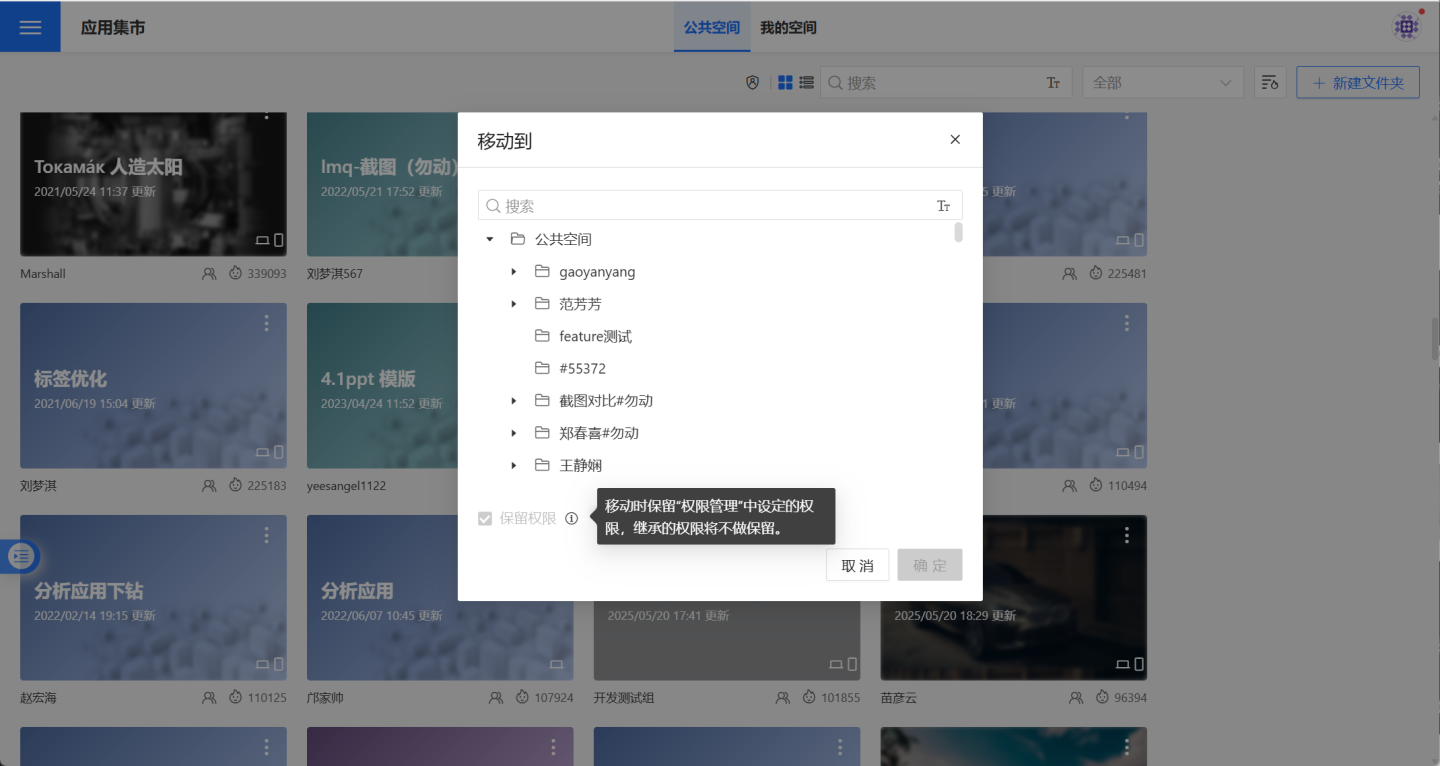Click the info icon beside 保留权限
Image resolution: width=1440 pixels, height=766 pixels.
571,518
